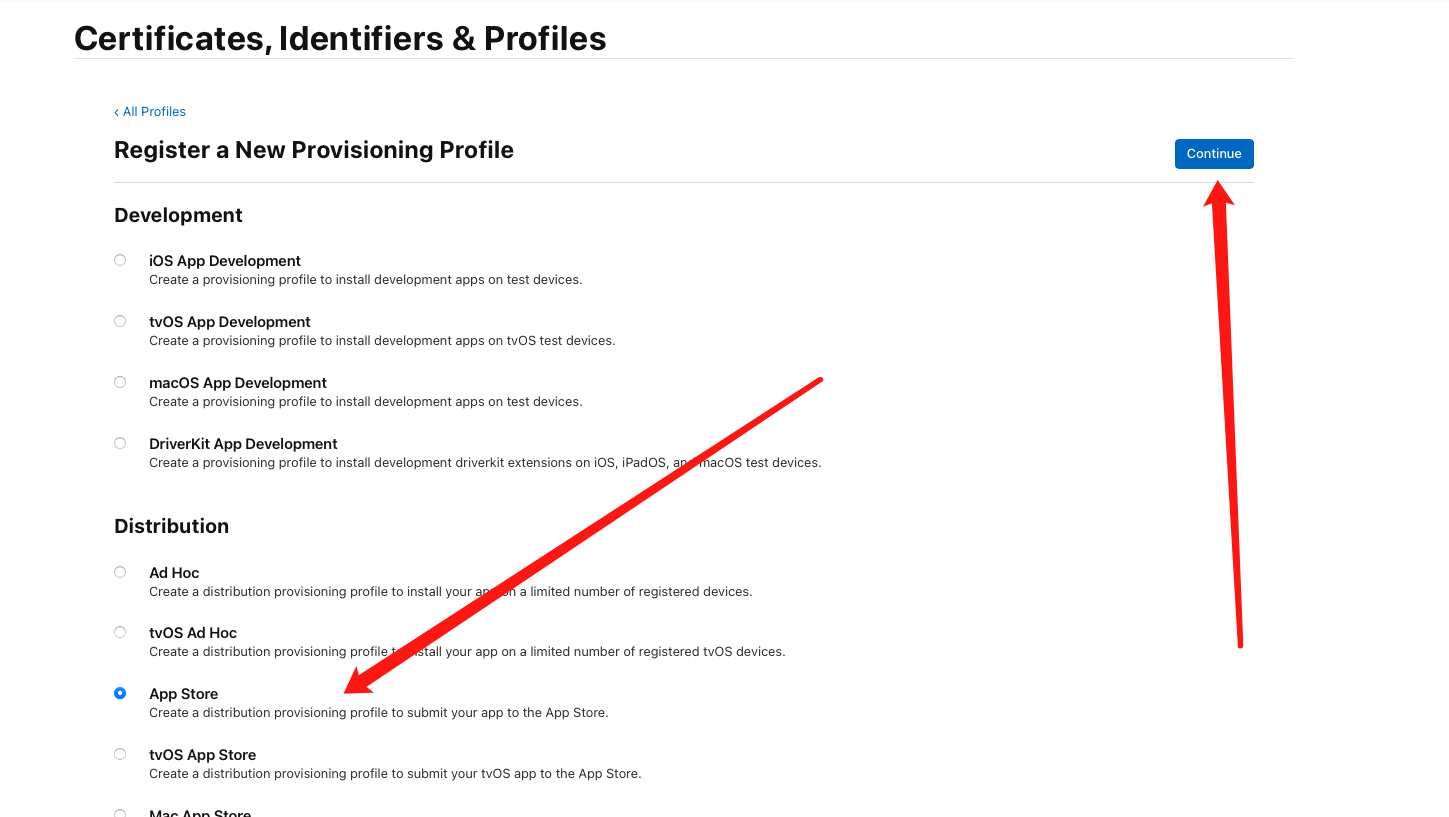
Task: Choose the tvOS Ad Hoc radio button
Action: pyautogui.click(x=120, y=632)
